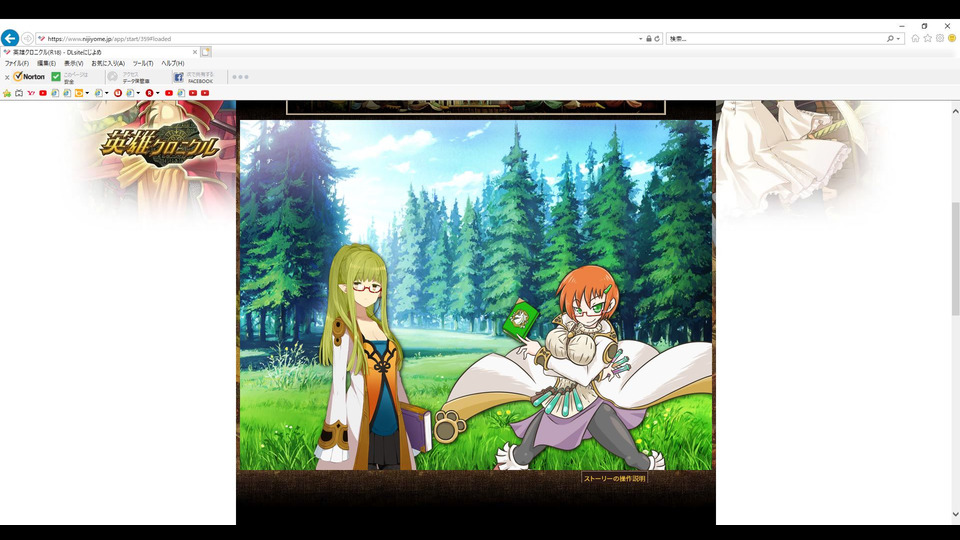
Task: Open the ヘルプ(H) menu
Action: [x=173, y=63]
